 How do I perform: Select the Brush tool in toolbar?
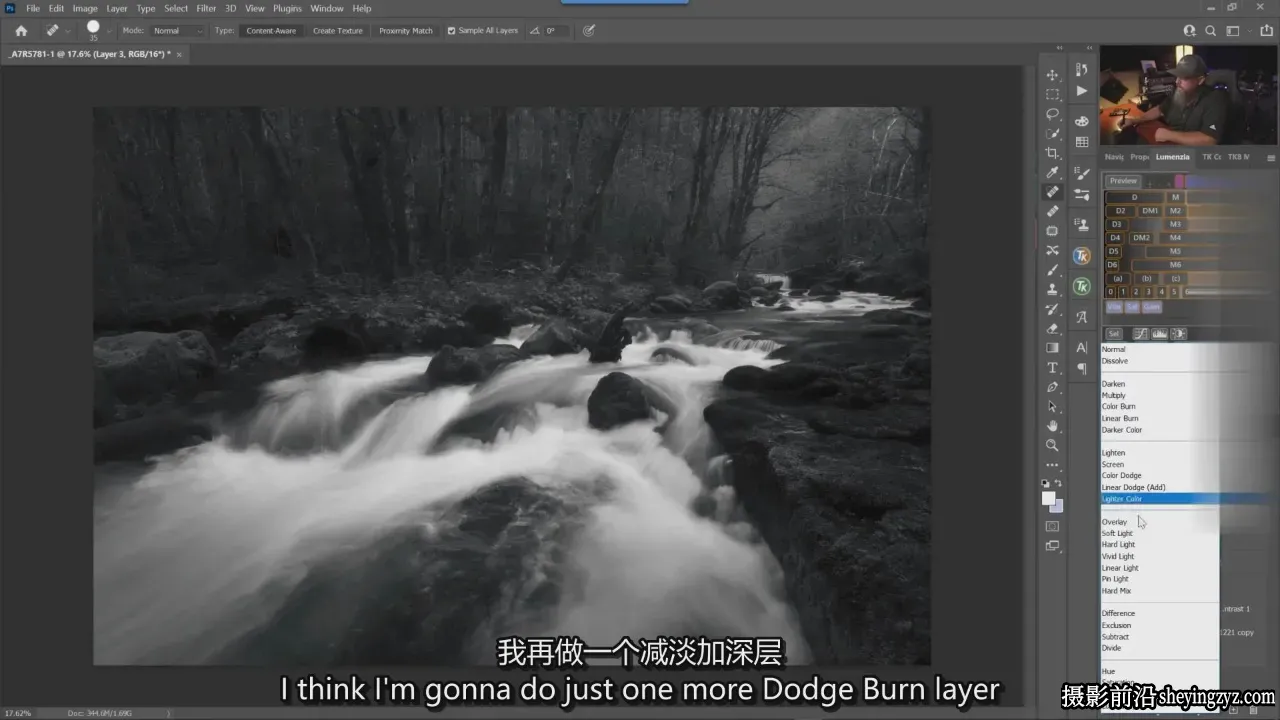1052,270
